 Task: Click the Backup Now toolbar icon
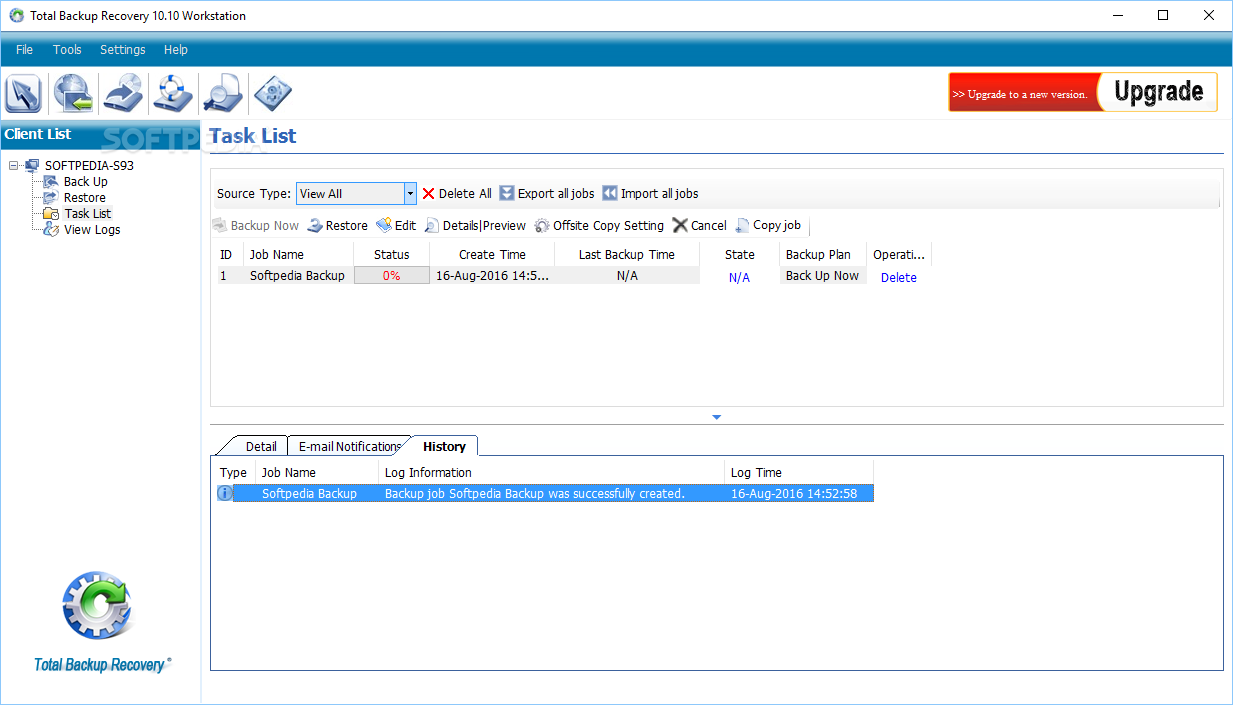click(x=219, y=226)
